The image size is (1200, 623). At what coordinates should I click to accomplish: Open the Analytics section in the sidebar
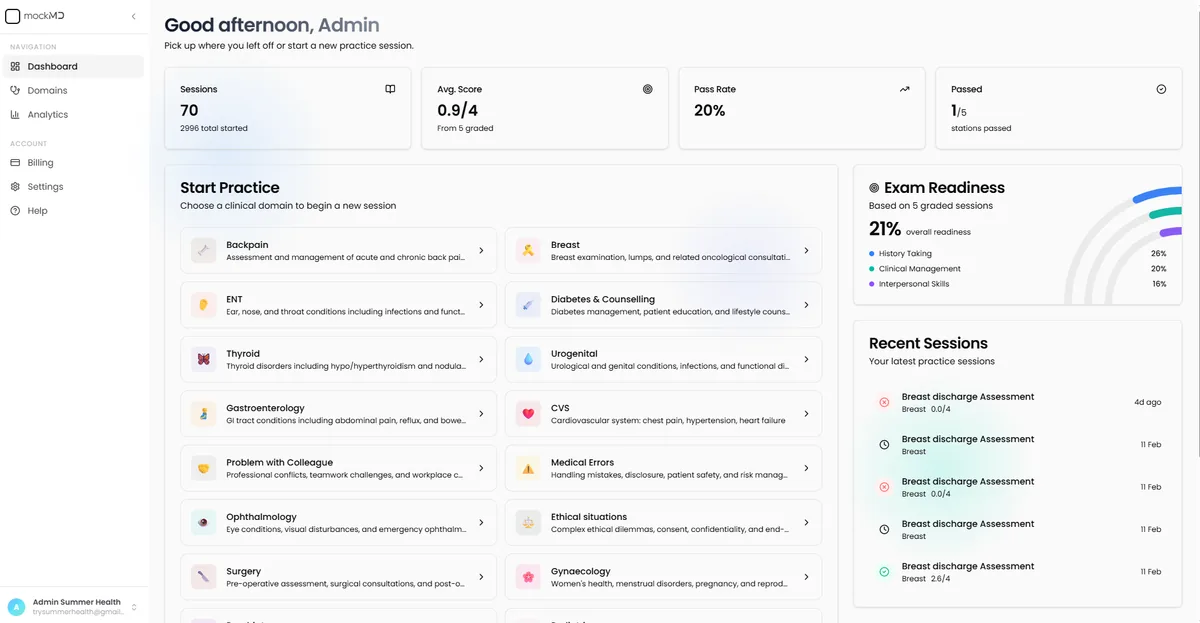point(45,114)
